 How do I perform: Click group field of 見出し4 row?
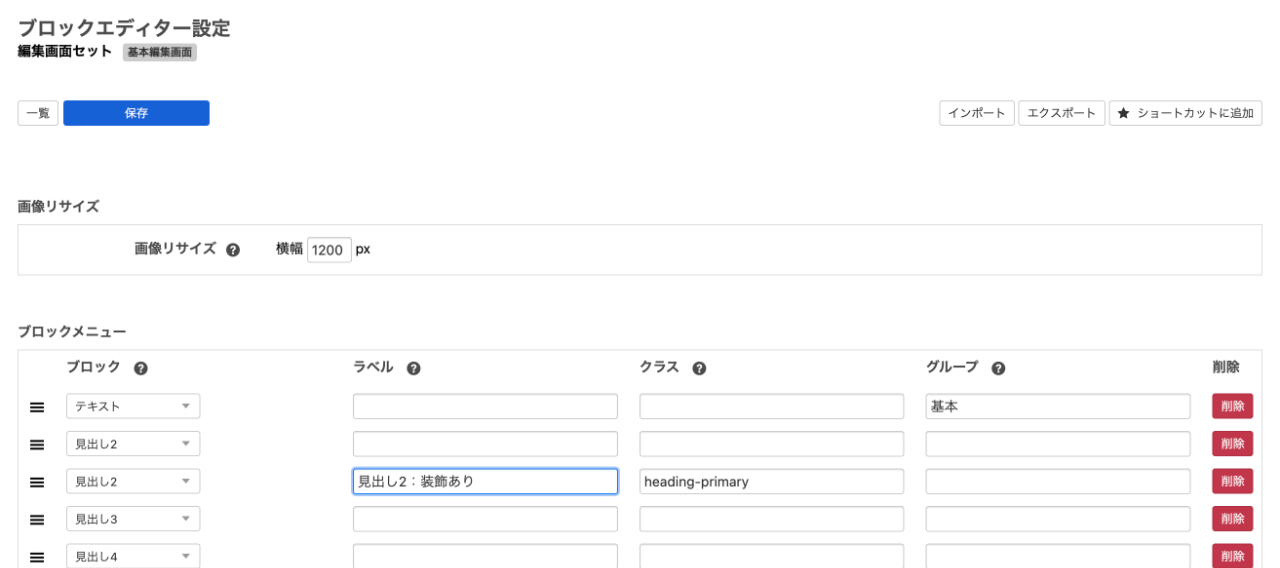1058,556
